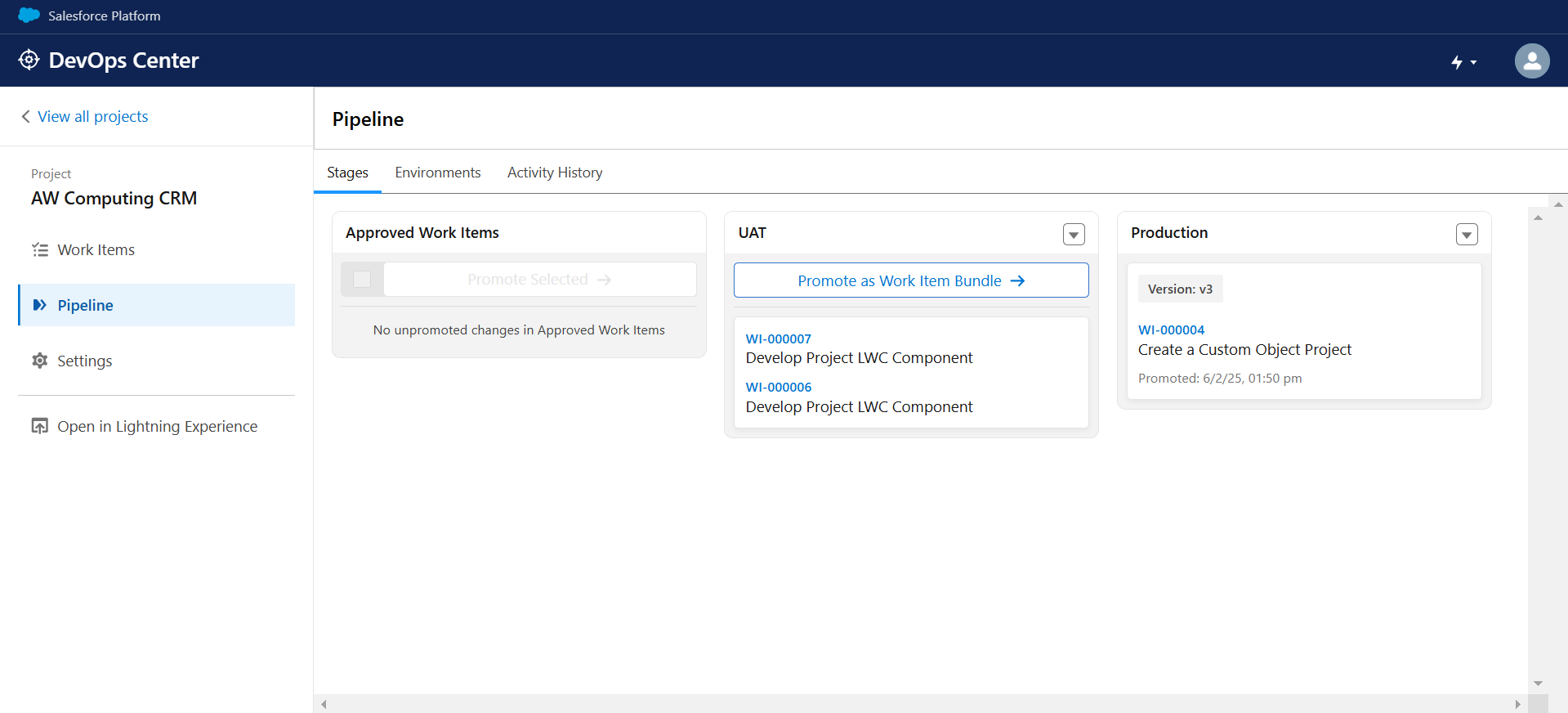Switch to the Environments tab
The image size is (1568, 713).
pyautogui.click(x=437, y=173)
